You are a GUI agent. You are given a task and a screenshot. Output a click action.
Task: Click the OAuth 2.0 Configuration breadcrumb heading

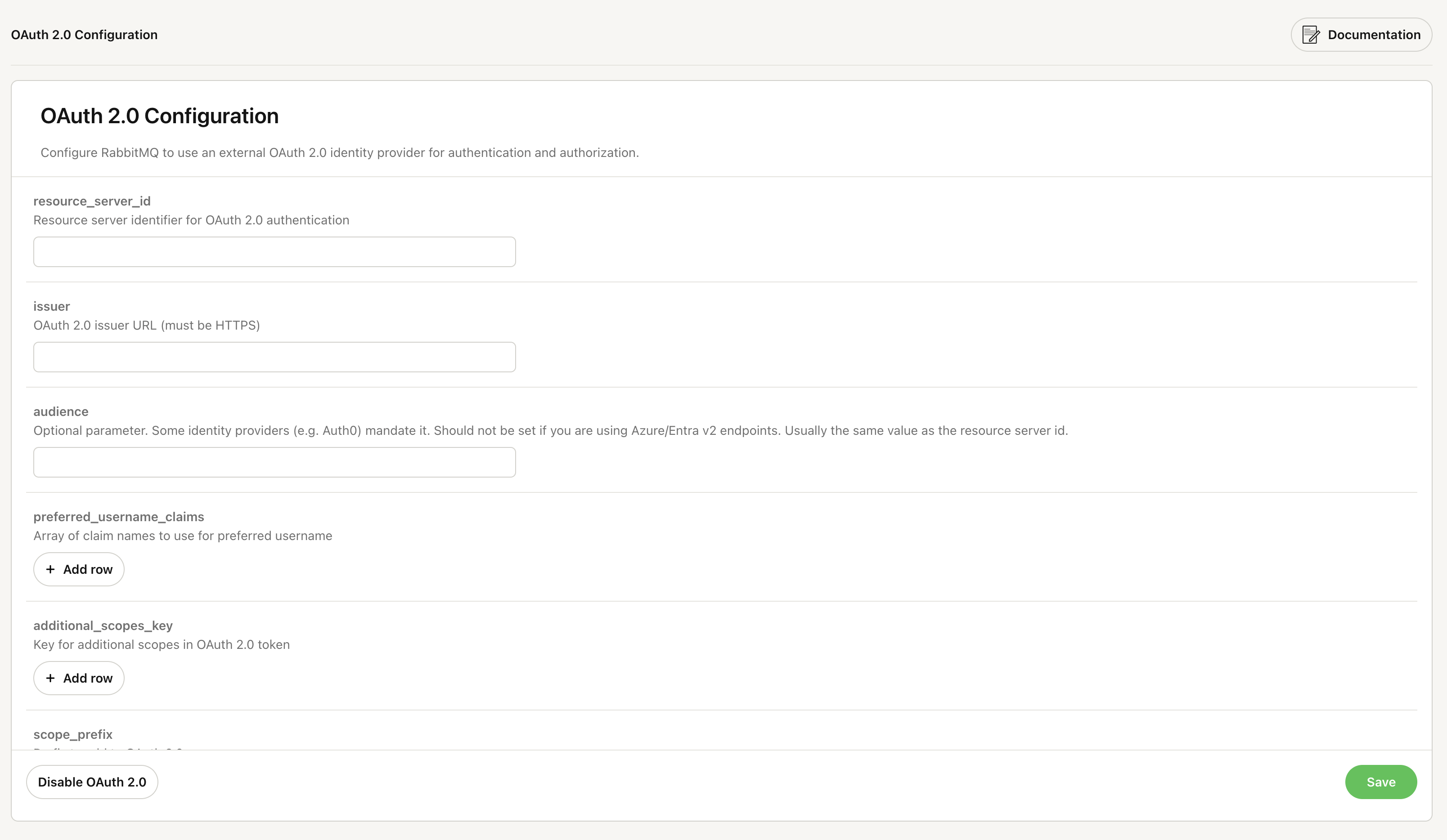pyautogui.click(x=84, y=35)
